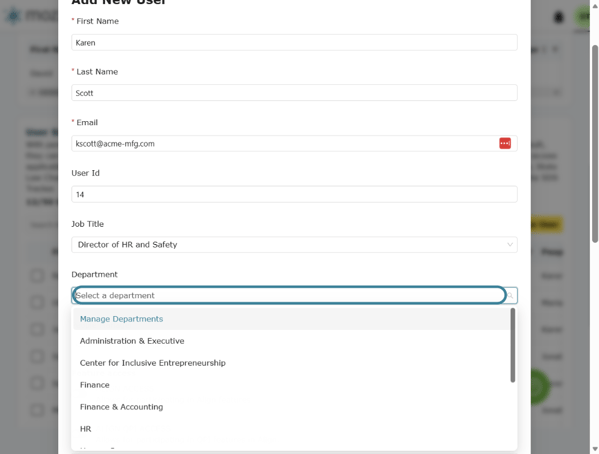Click the red password manager icon in Email field

pos(505,143)
